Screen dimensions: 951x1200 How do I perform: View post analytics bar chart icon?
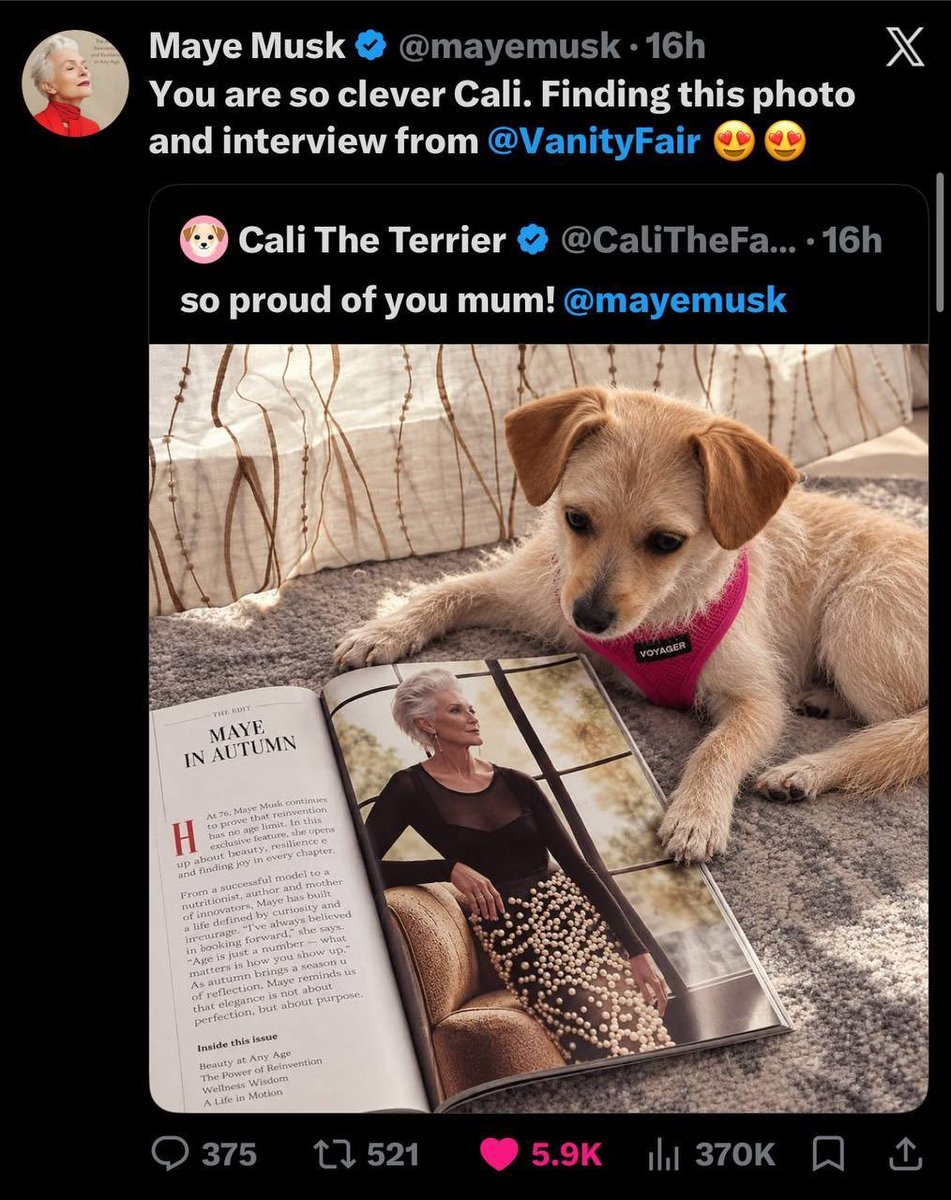pos(664,1155)
